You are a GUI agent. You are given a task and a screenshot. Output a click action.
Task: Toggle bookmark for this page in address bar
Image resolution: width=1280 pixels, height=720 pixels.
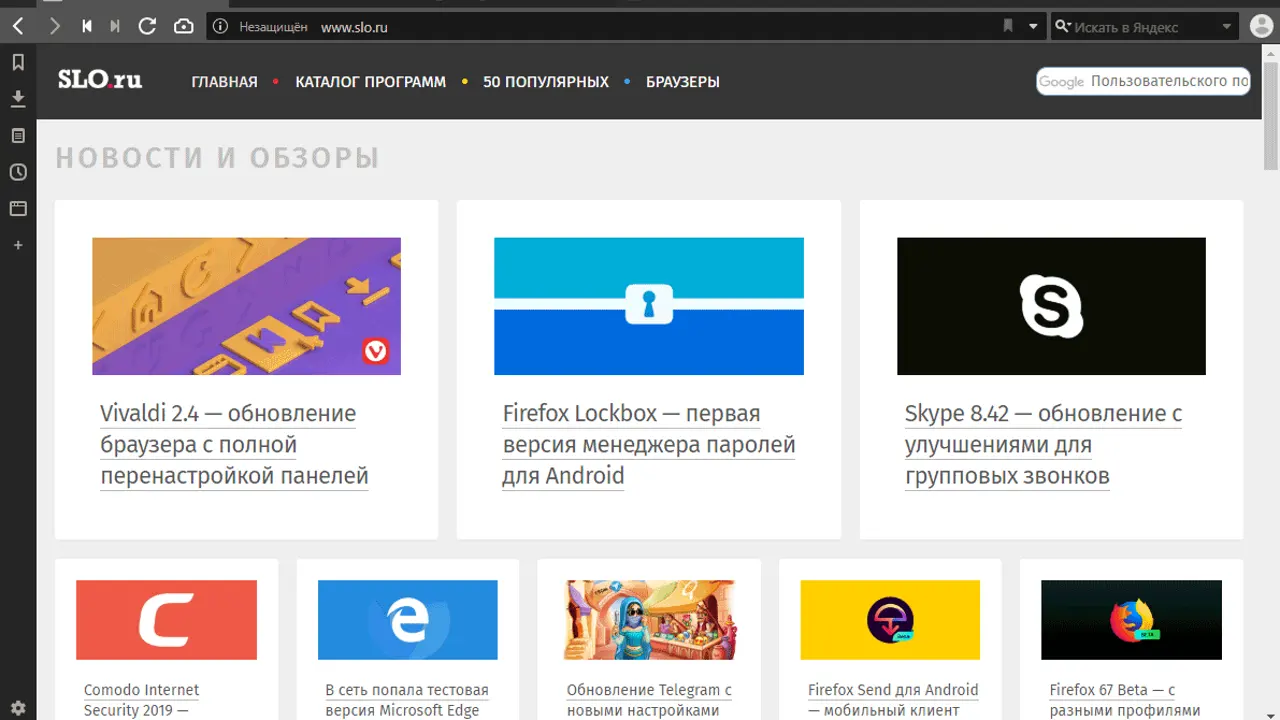pyautogui.click(x=1008, y=27)
